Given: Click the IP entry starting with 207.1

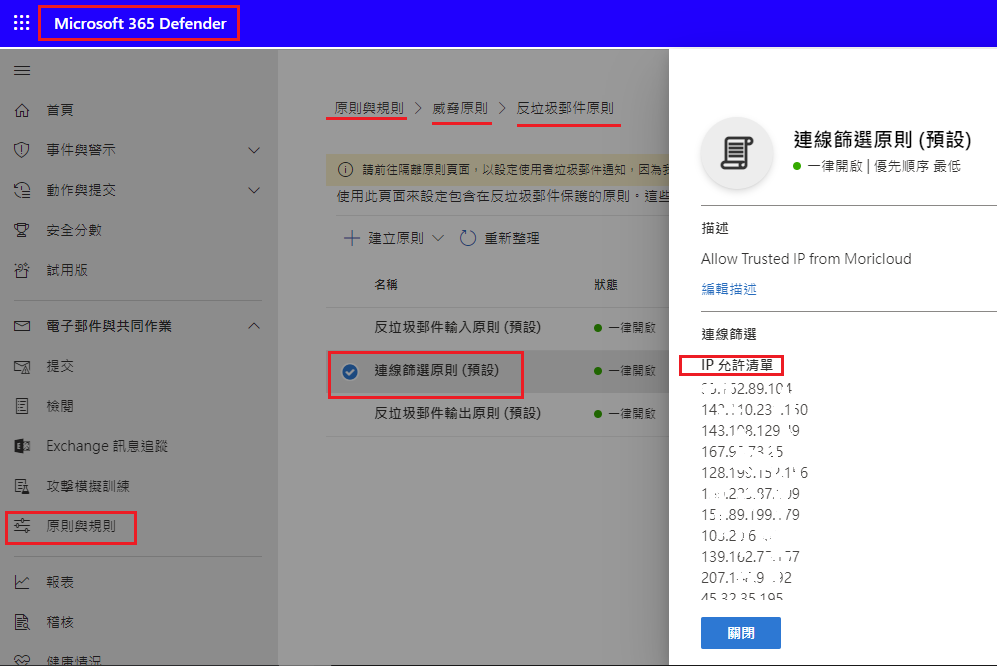Looking at the screenshot, I should click(x=746, y=578).
